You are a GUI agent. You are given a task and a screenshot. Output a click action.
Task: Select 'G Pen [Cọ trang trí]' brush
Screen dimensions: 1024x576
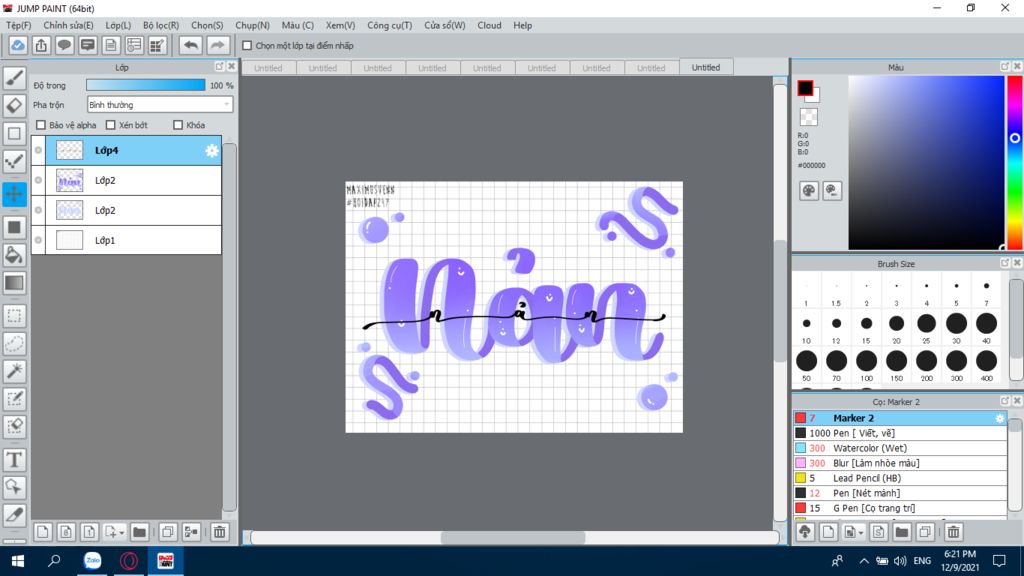click(x=900, y=508)
